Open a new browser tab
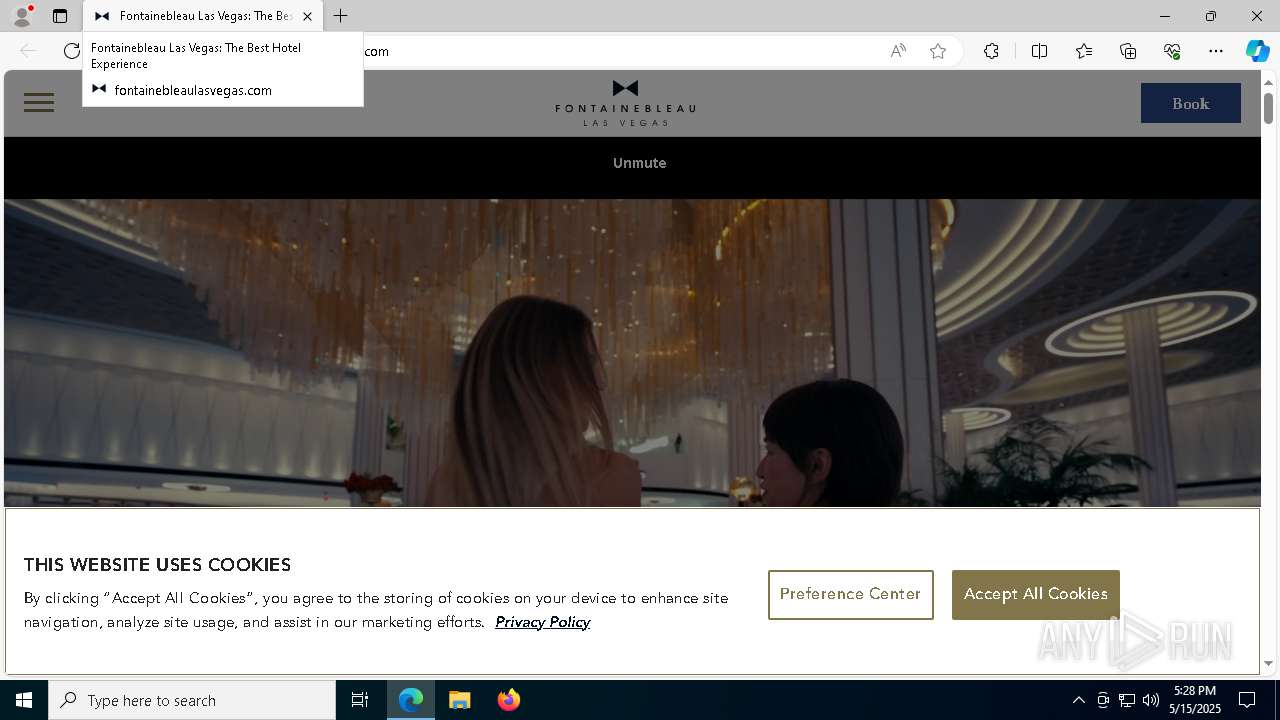The height and width of the screenshot is (720, 1280). coord(341,16)
